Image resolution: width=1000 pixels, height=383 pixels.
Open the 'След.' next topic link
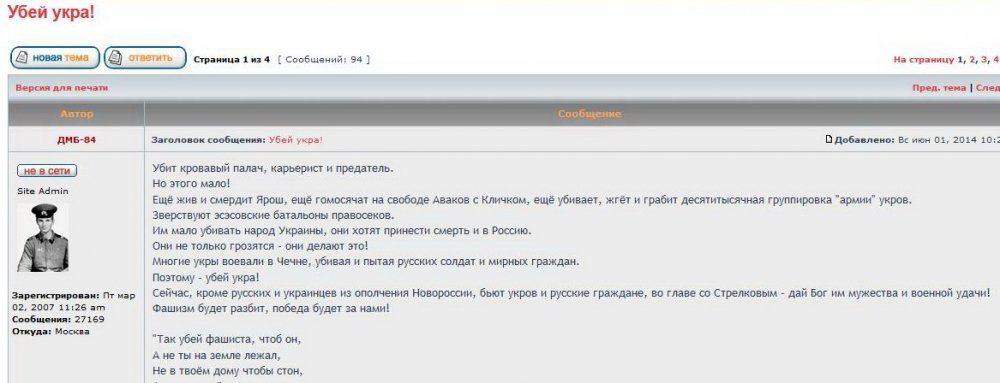tap(987, 88)
